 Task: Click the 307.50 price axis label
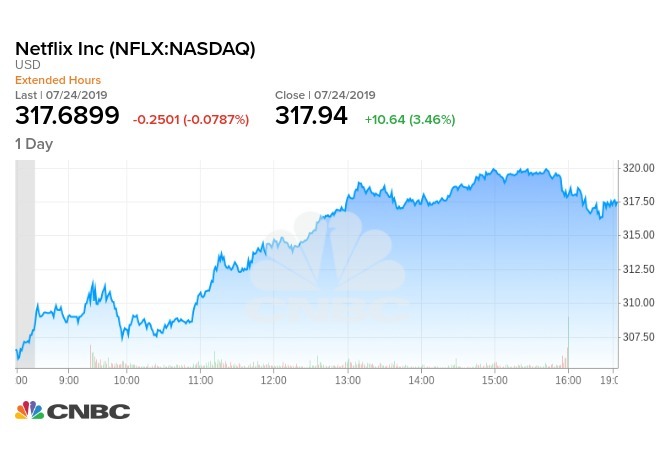[x=638, y=337]
